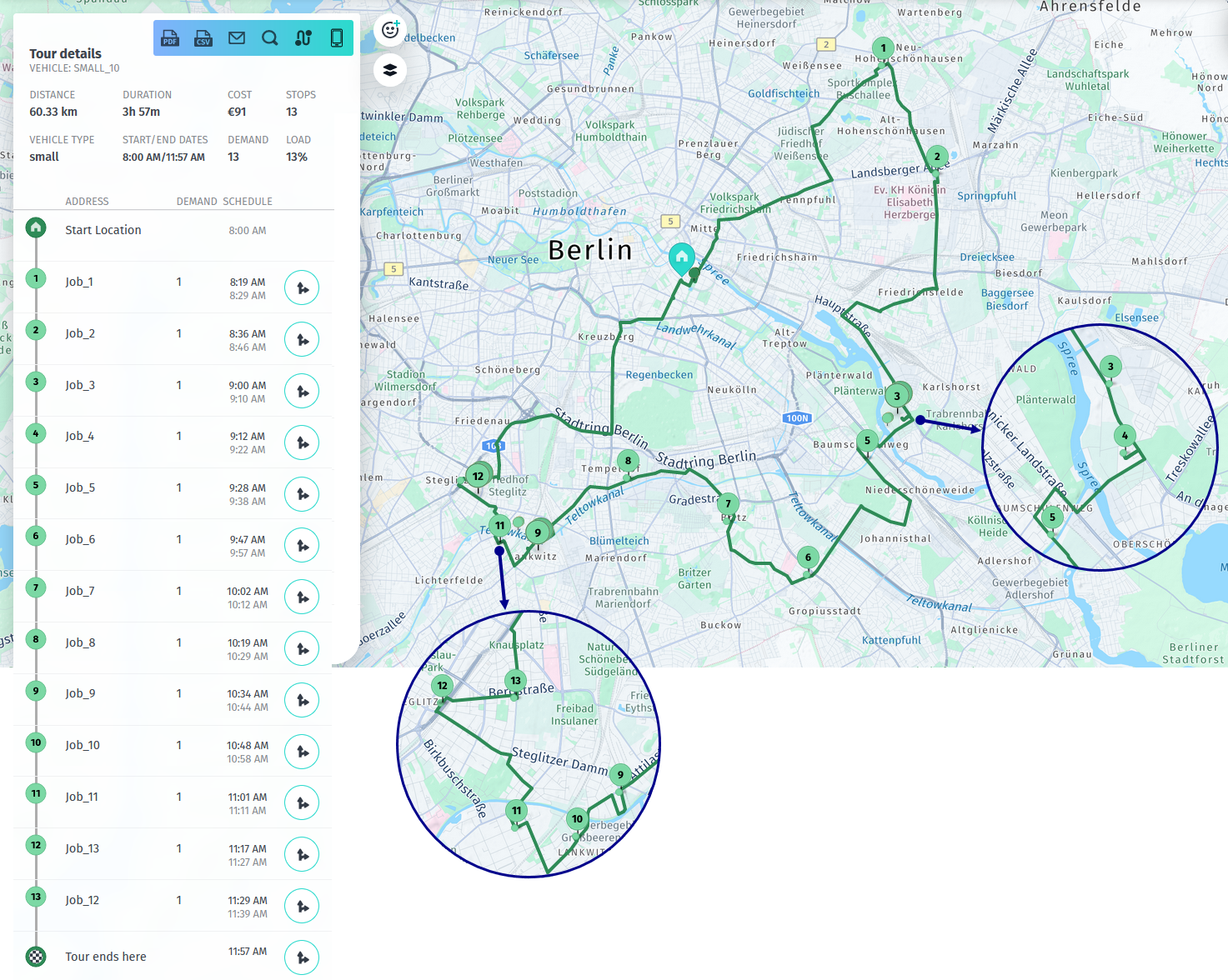This screenshot has width=1228, height=980.
Task: Select stop marker 7 near Gradestraße on the map
Action: click(x=729, y=504)
